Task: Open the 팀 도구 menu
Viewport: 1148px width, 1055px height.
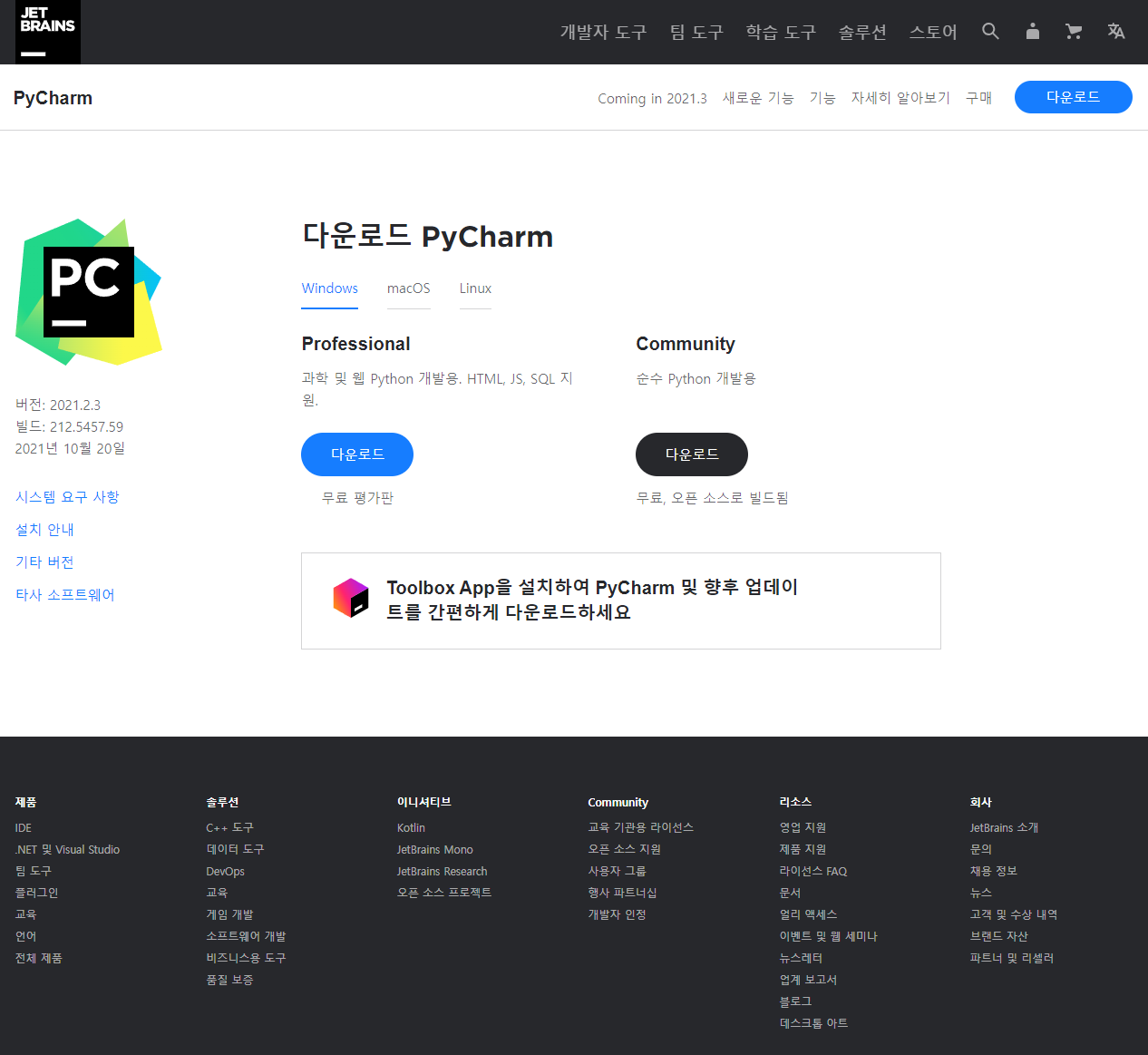Action: [696, 33]
